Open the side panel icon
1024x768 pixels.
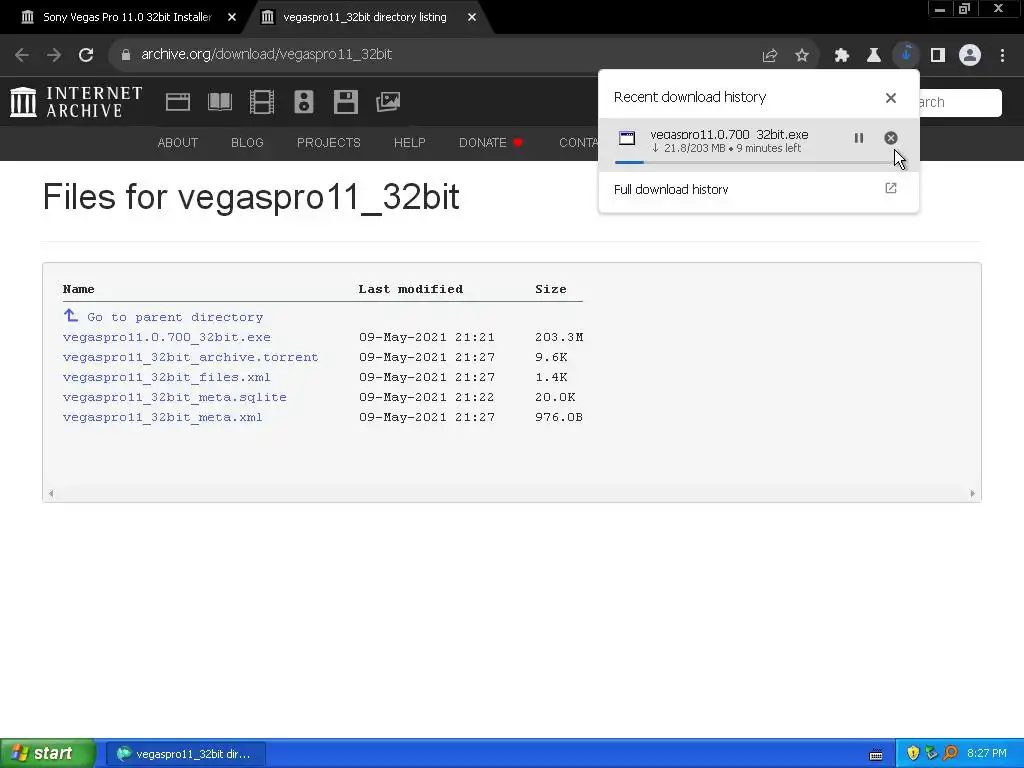tap(938, 56)
